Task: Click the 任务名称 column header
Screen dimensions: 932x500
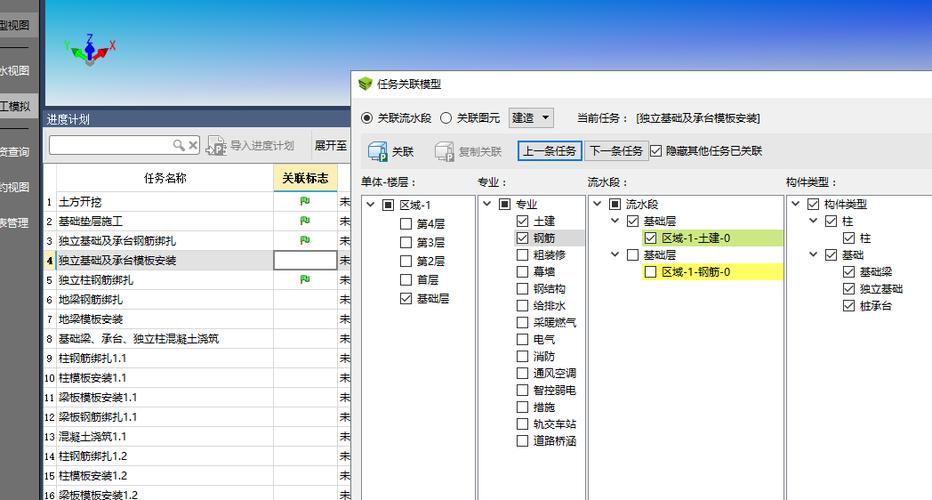Action: point(165,178)
